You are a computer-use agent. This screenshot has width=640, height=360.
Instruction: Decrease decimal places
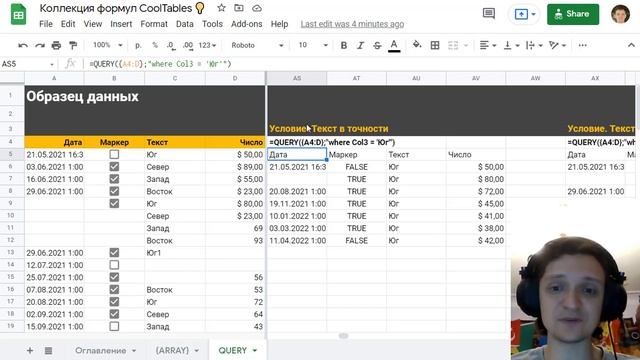point(171,45)
